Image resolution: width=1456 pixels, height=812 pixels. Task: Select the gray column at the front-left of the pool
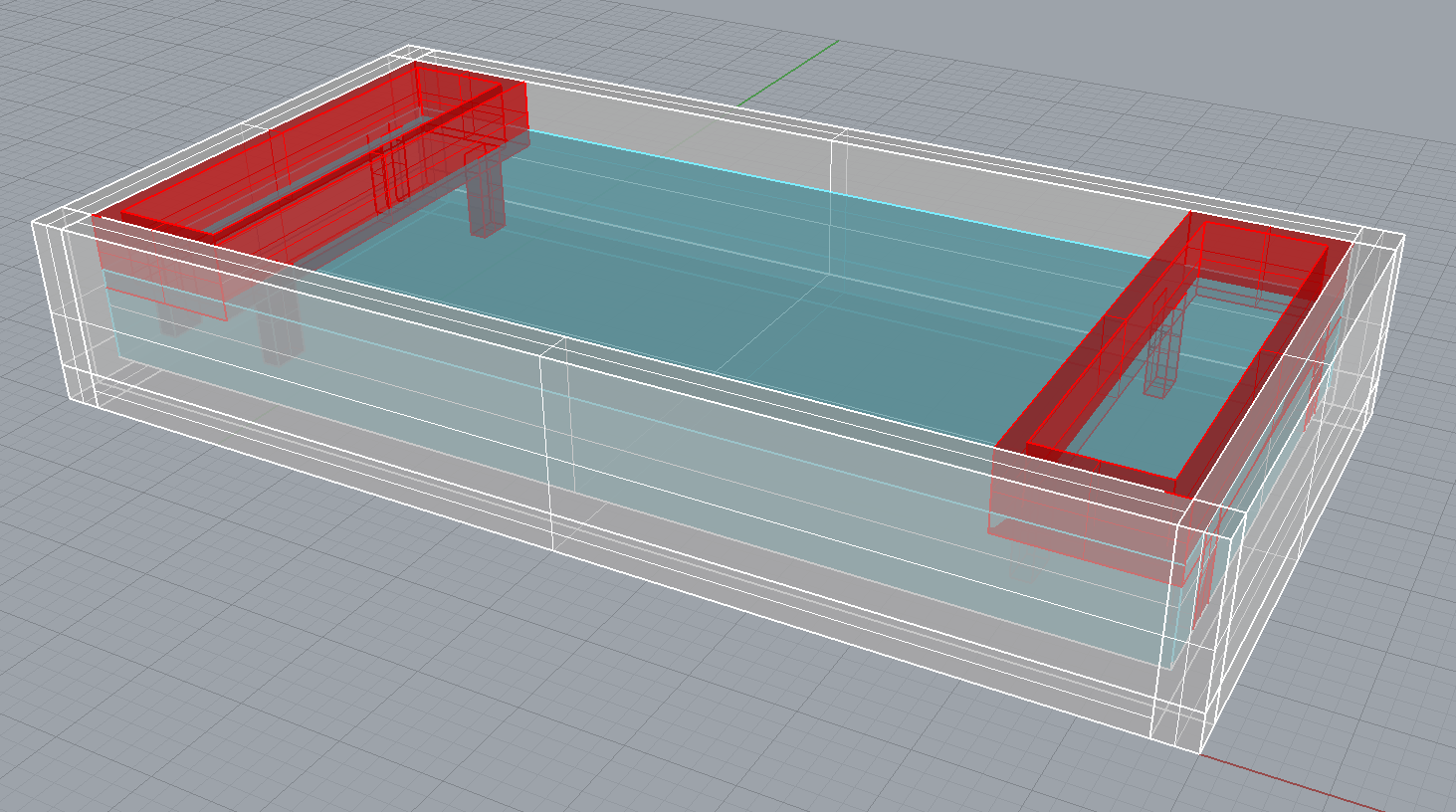point(280,328)
